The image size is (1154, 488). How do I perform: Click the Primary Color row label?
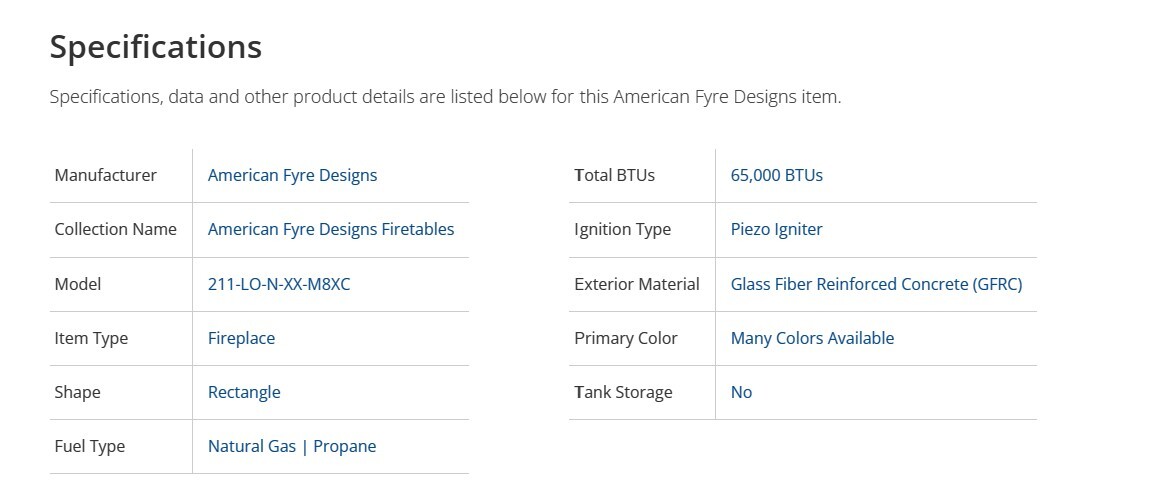[625, 338]
